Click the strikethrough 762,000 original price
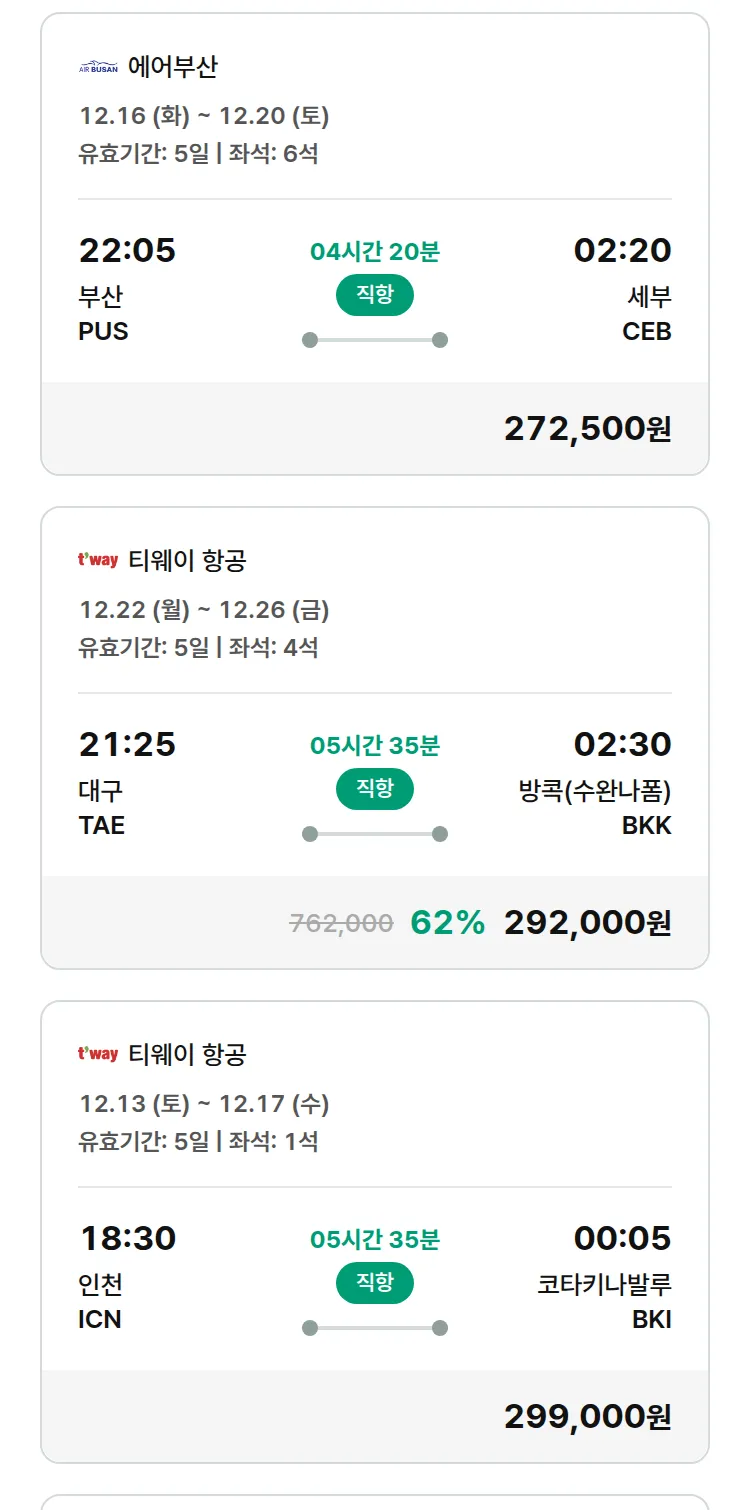The image size is (750, 1510). click(x=341, y=923)
